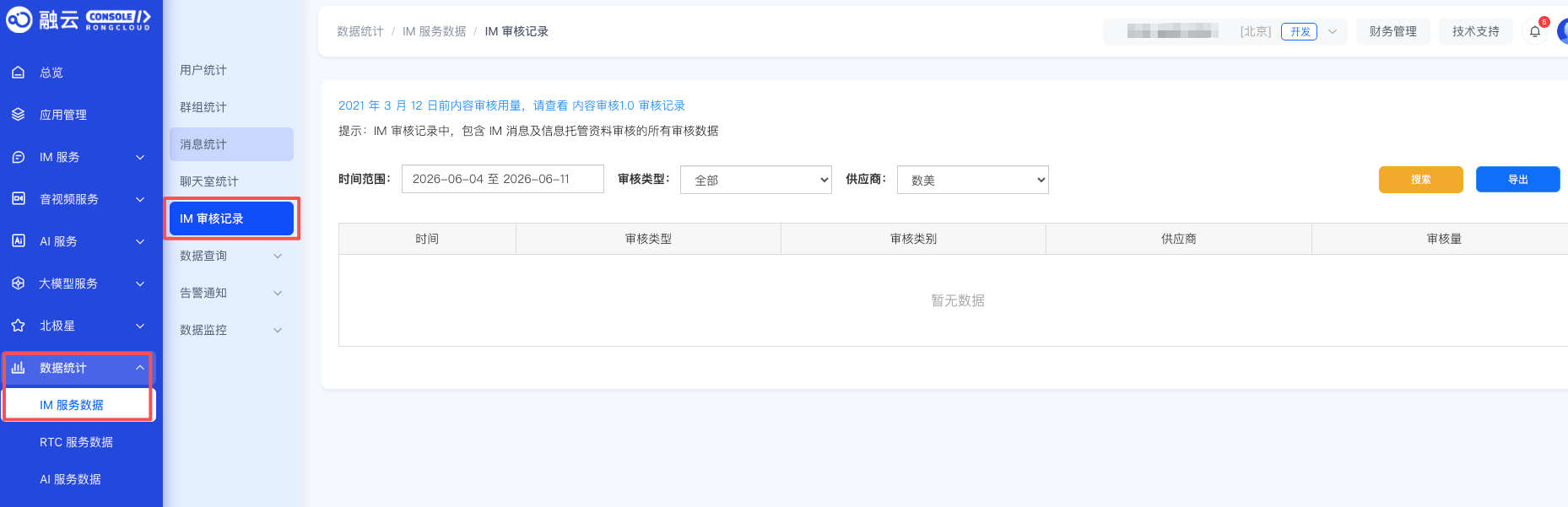1568x507 pixels.
Task: Open the 供应商 dropdown showing 数美
Action: pyautogui.click(x=973, y=180)
